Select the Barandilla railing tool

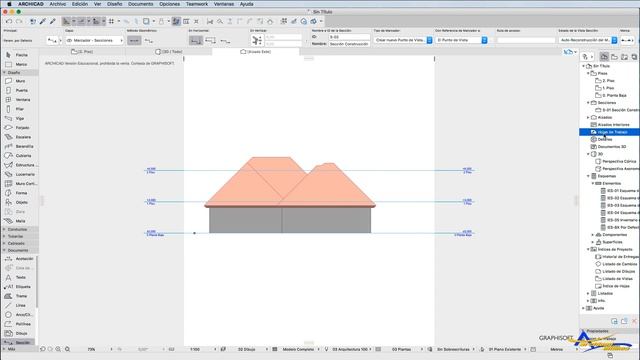tap(19, 146)
